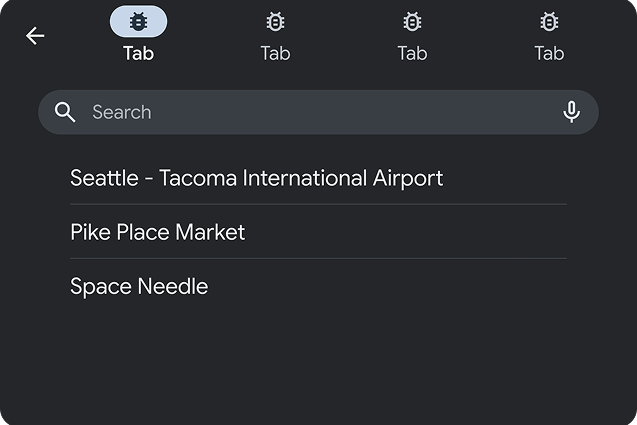Switch to the second tab by its label
This screenshot has width=637, height=425.
click(x=275, y=53)
